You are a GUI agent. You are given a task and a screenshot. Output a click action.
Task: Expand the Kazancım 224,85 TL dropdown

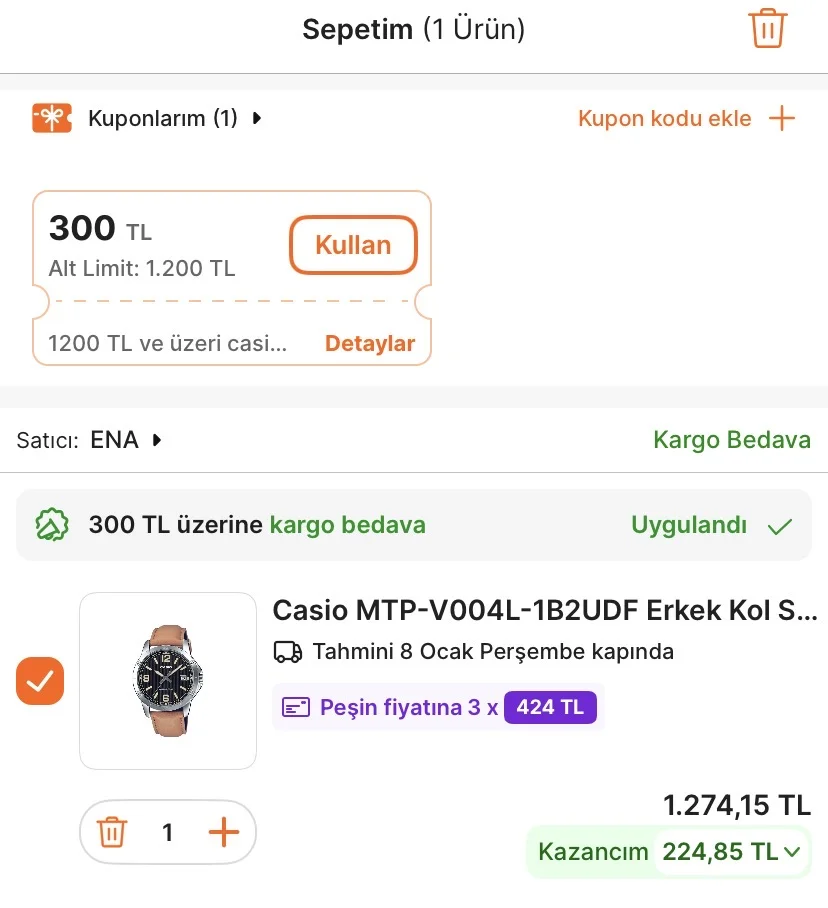coord(793,853)
